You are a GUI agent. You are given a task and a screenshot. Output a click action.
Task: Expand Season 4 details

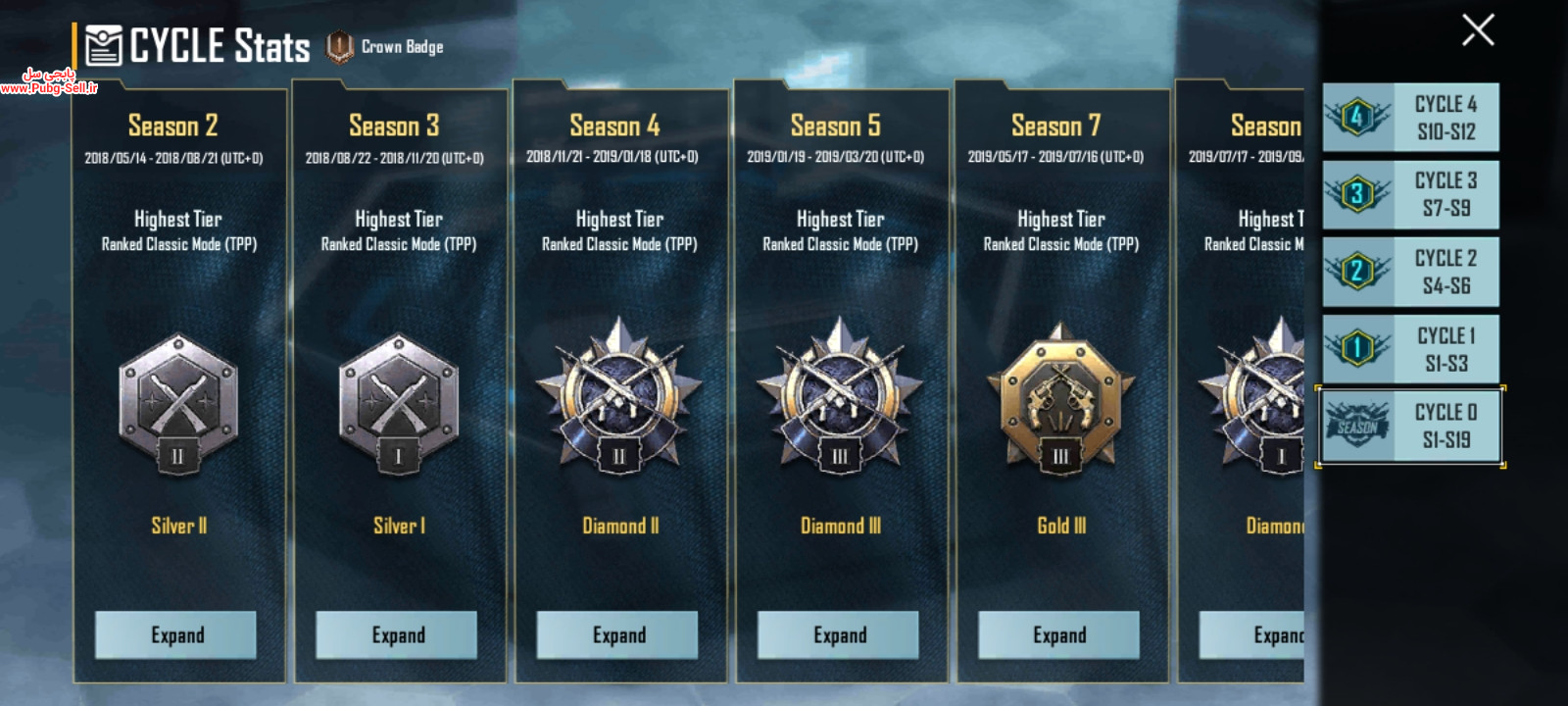point(617,635)
